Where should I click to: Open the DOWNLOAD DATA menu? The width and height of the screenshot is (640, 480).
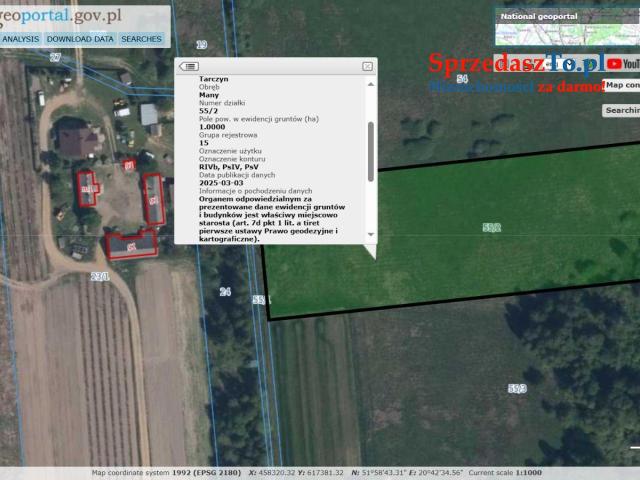click(x=80, y=39)
